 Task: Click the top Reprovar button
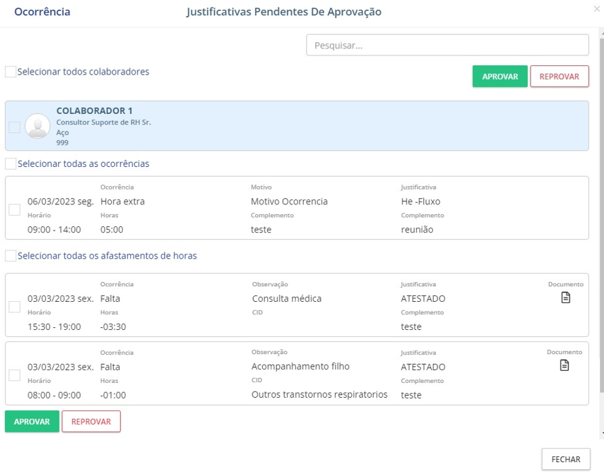coord(559,77)
